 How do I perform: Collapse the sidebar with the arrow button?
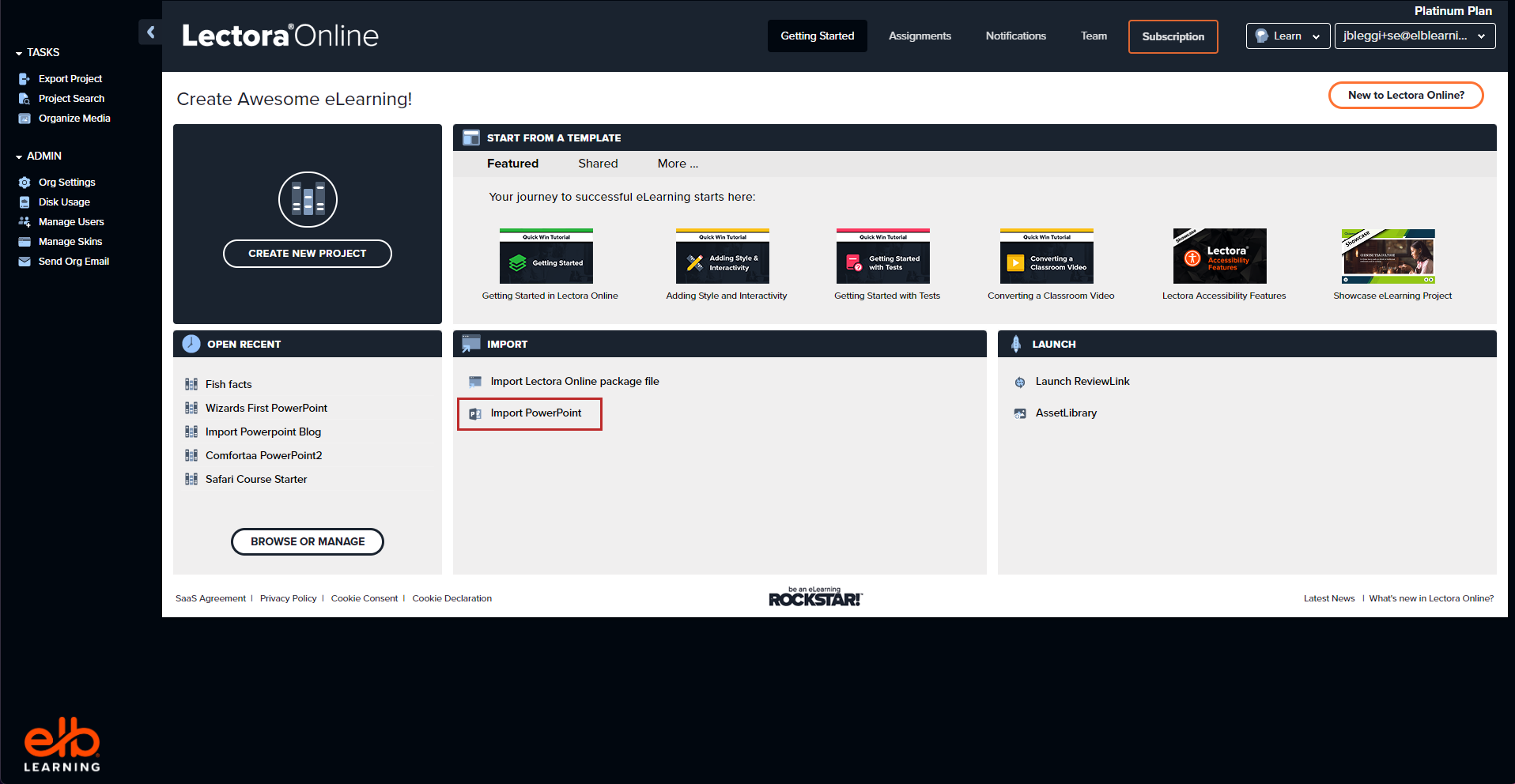point(150,32)
